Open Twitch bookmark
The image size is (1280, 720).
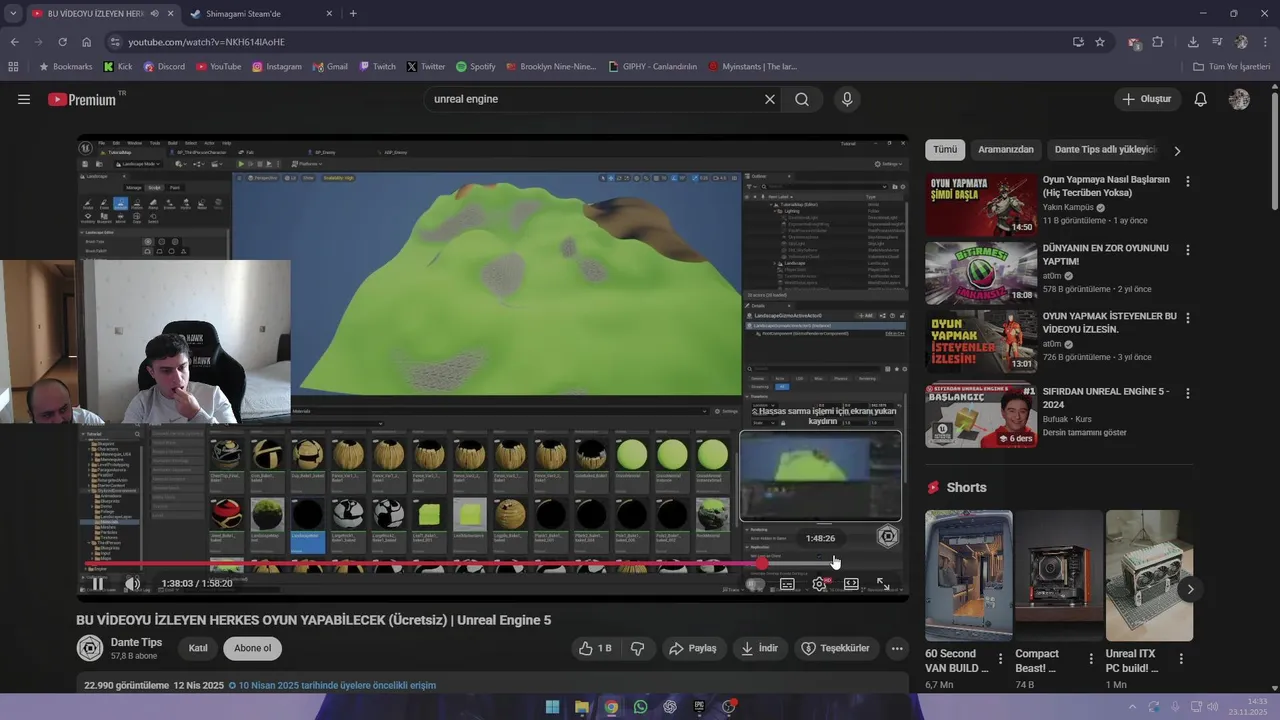(x=377, y=67)
